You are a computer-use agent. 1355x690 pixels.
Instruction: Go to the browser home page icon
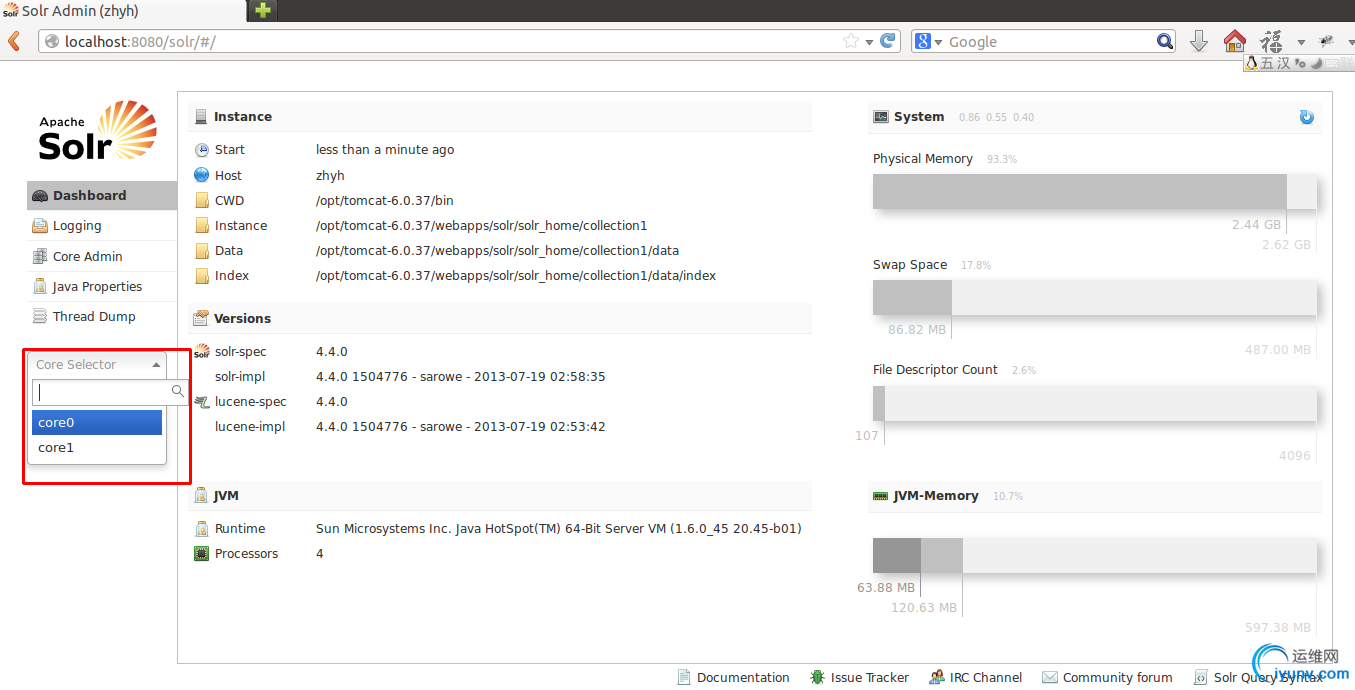(1235, 41)
